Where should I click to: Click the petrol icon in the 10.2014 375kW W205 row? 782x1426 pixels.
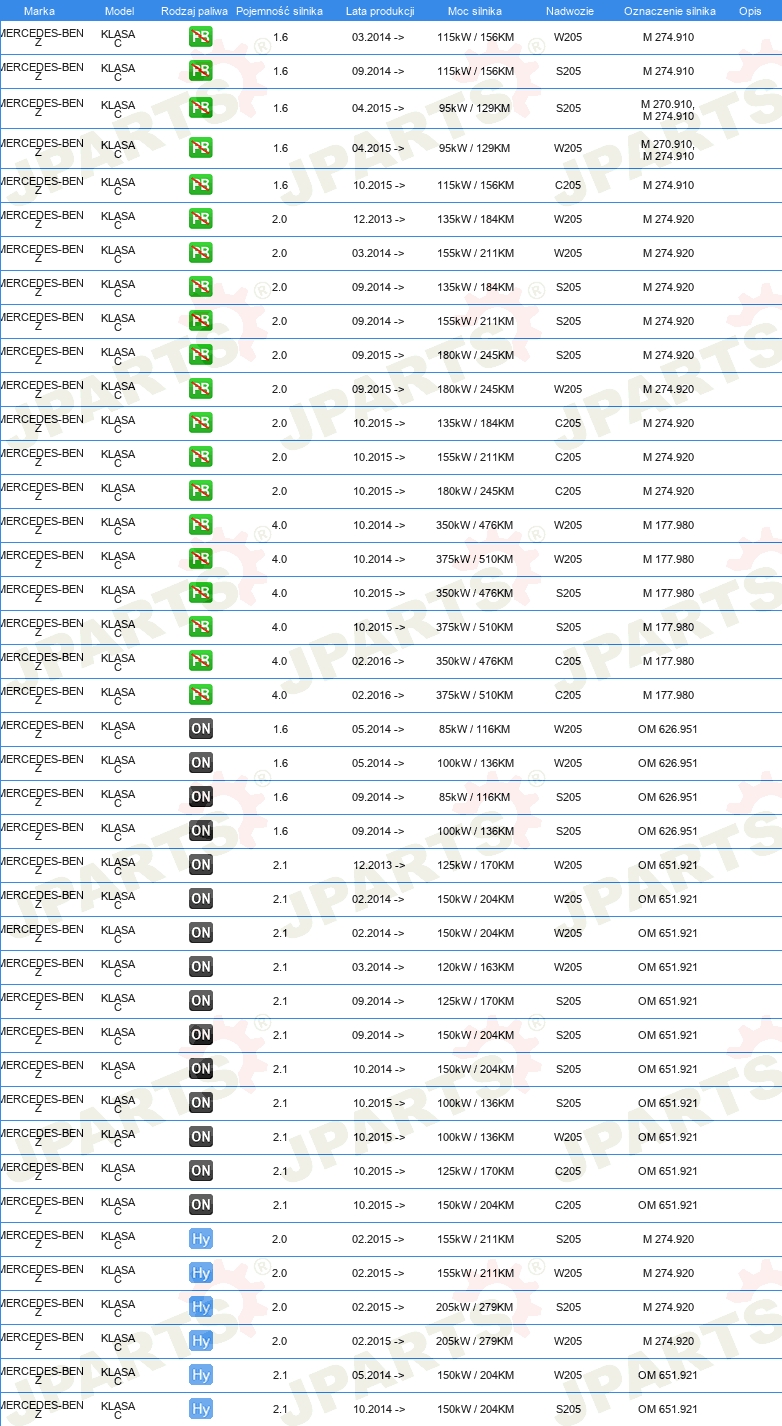tap(201, 559)
